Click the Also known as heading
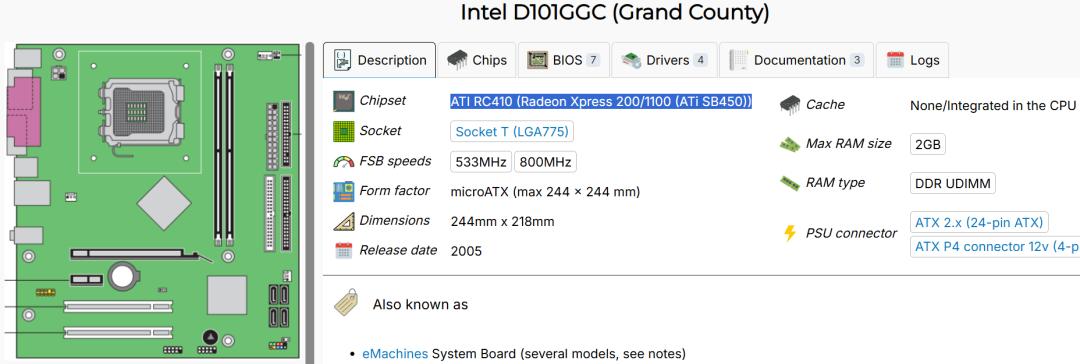 pos(420,304)
